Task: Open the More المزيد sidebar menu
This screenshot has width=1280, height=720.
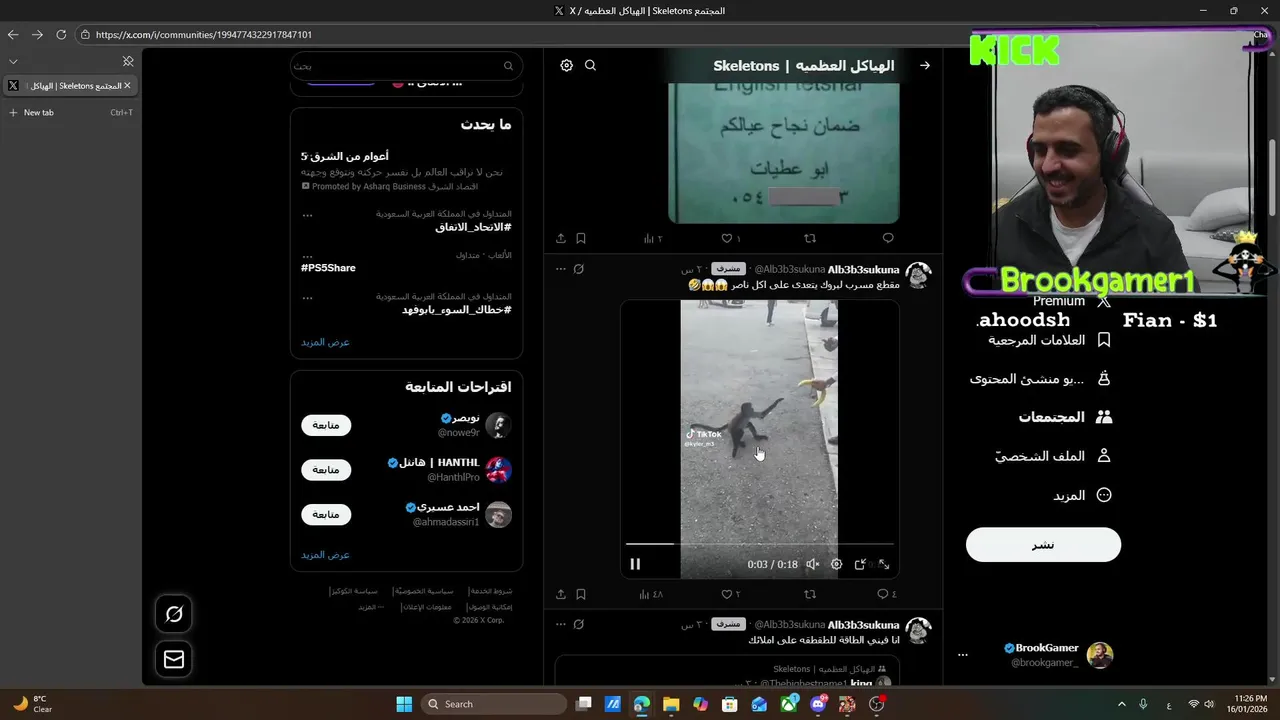Action: (1082, 495)
